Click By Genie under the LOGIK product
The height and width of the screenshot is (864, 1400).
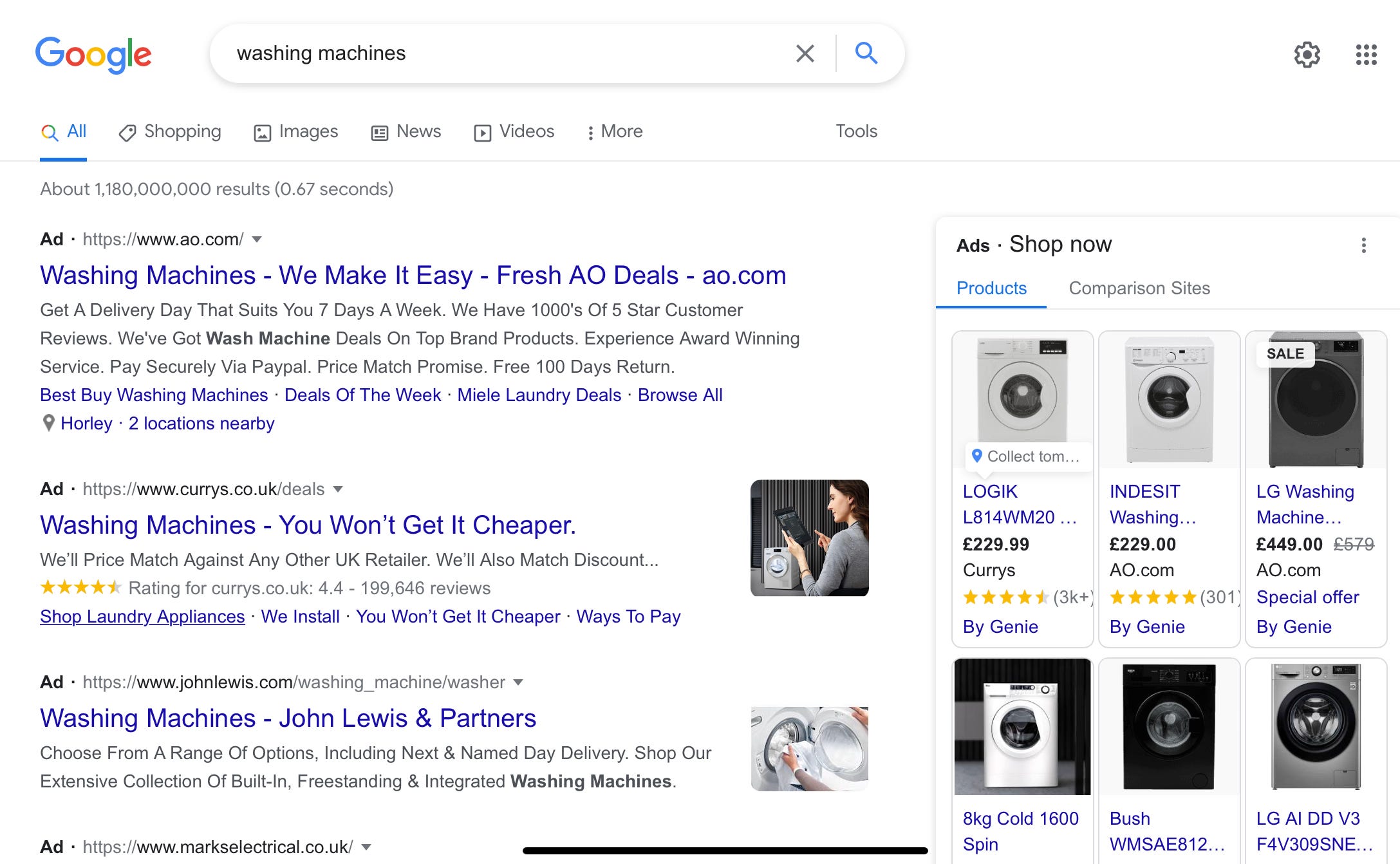point(1000,627)
